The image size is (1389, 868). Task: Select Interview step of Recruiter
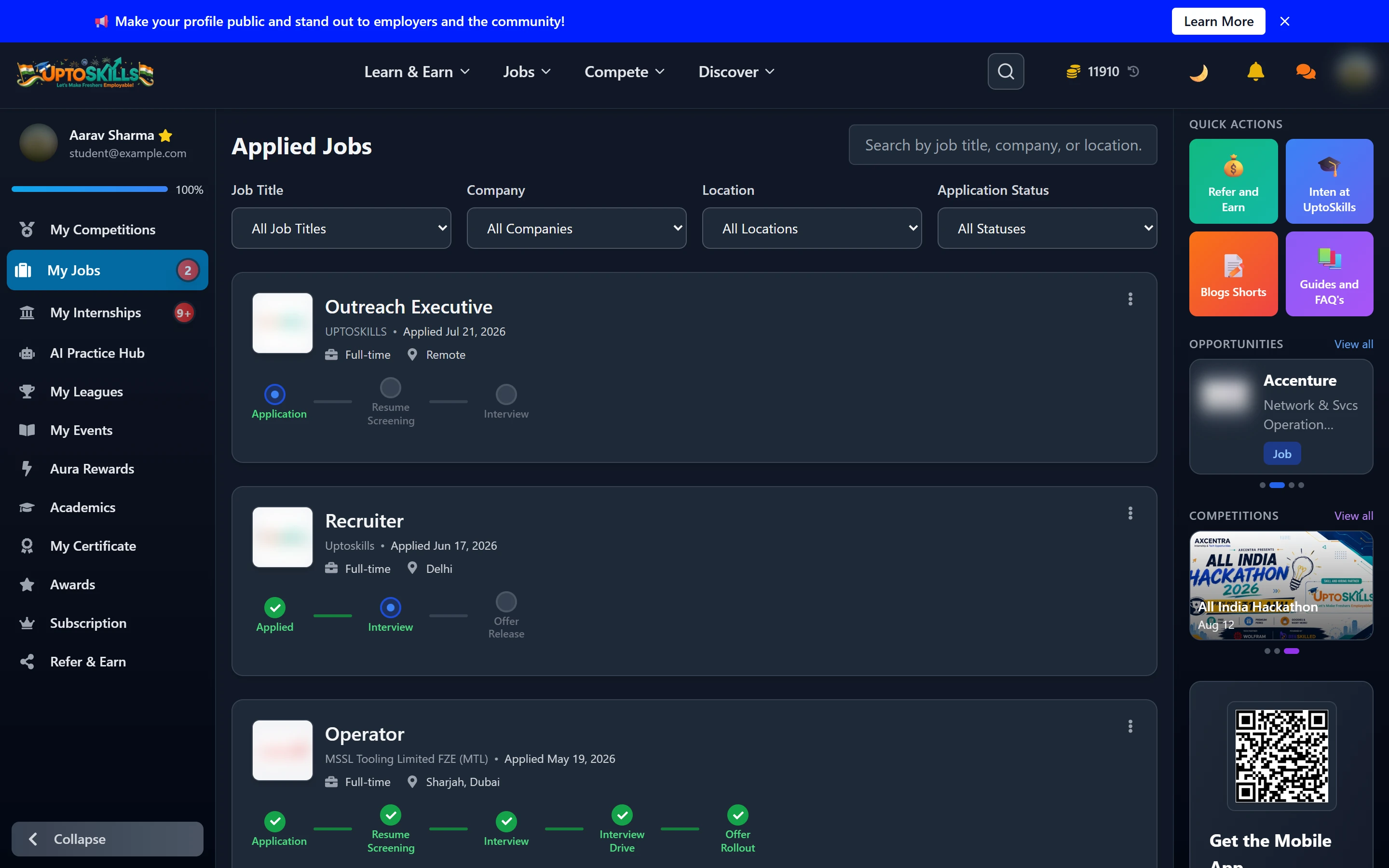[x=390, y=608]
